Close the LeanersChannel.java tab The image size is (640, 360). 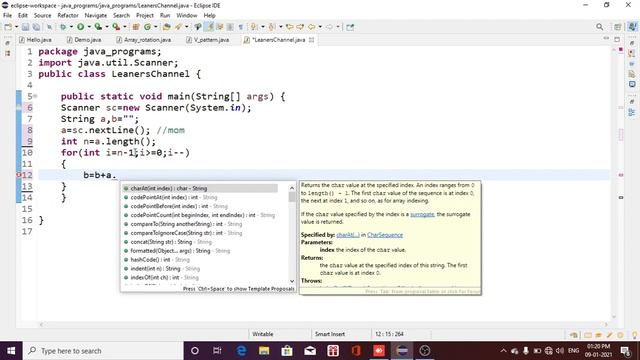click(x=311, y=40)
